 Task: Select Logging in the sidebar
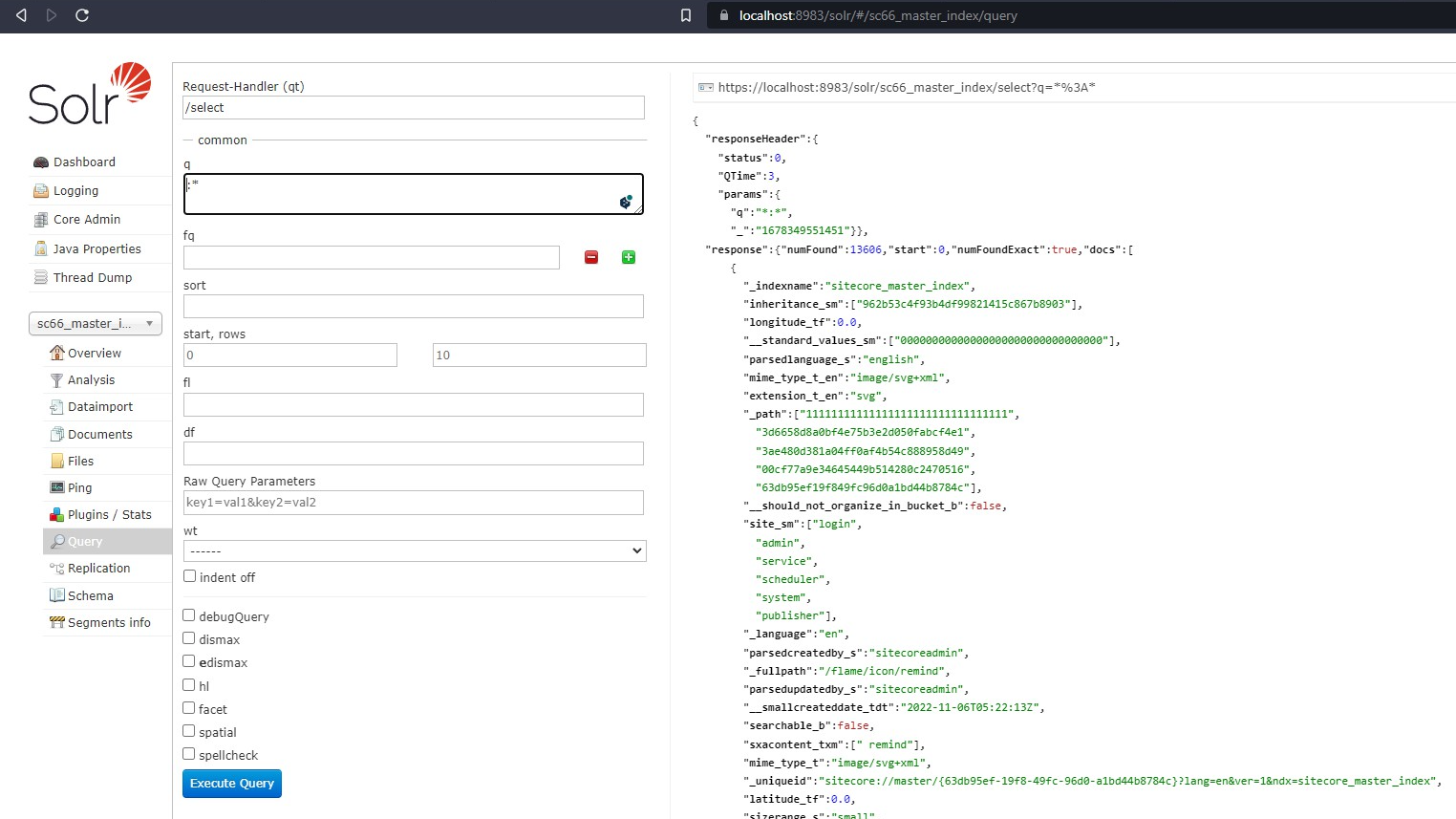(x=77, y=190)
